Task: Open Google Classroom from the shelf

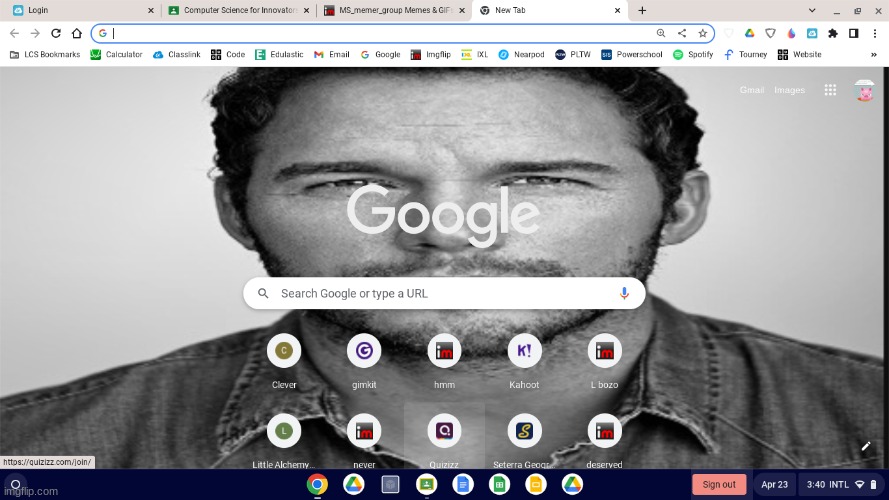Action: (426, 484)
